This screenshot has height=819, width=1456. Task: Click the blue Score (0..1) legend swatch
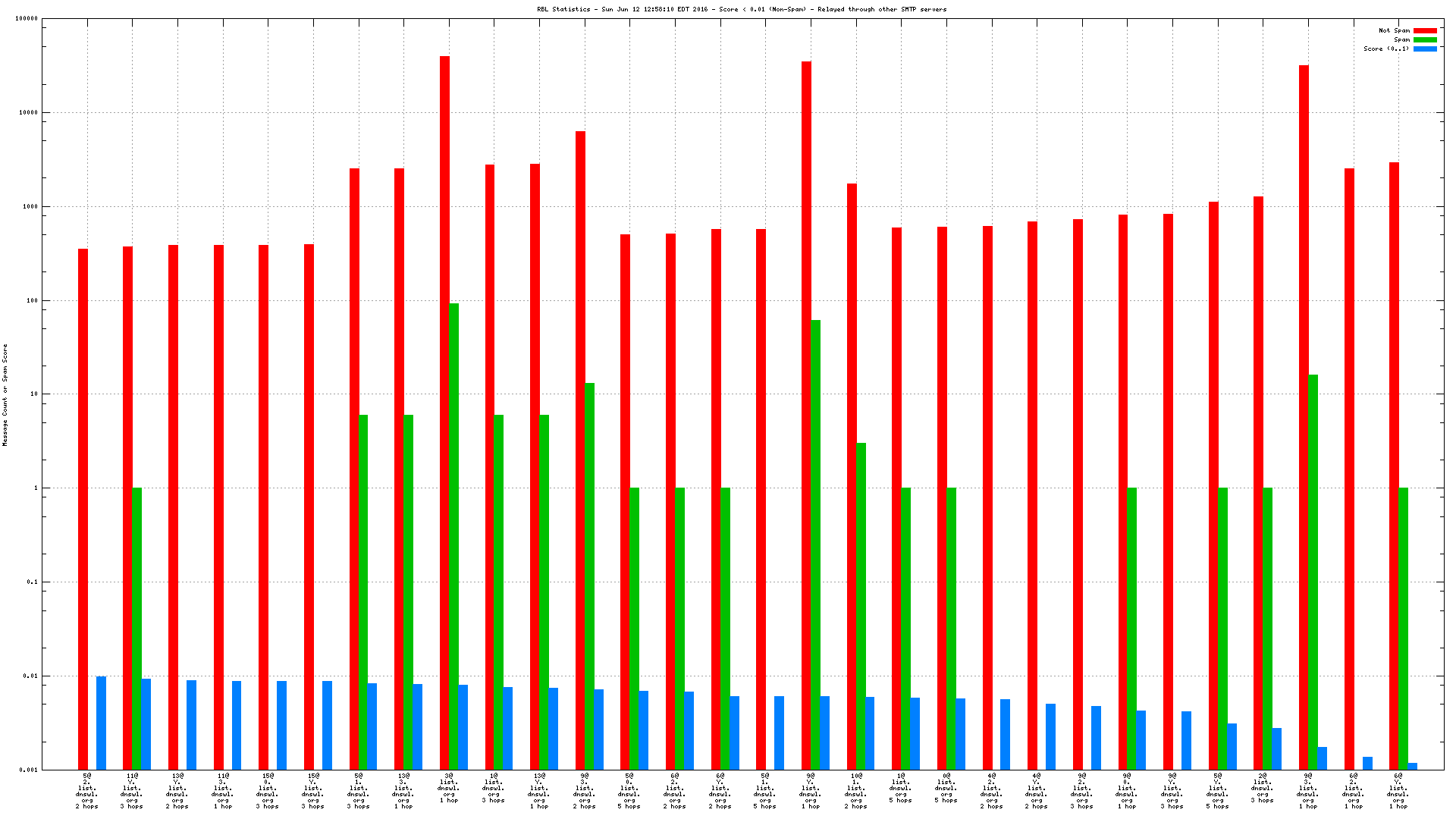click(1425, 49)
